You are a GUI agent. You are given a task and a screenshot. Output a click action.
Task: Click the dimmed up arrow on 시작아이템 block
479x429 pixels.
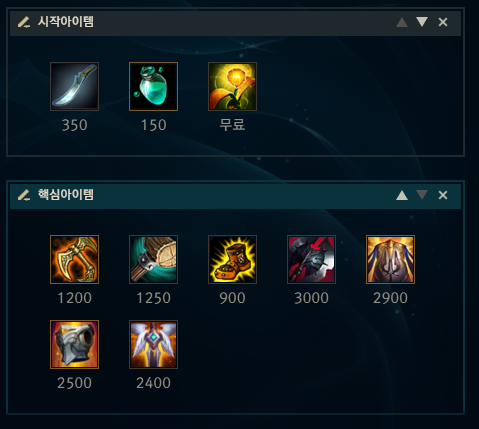tap(402, 22)
